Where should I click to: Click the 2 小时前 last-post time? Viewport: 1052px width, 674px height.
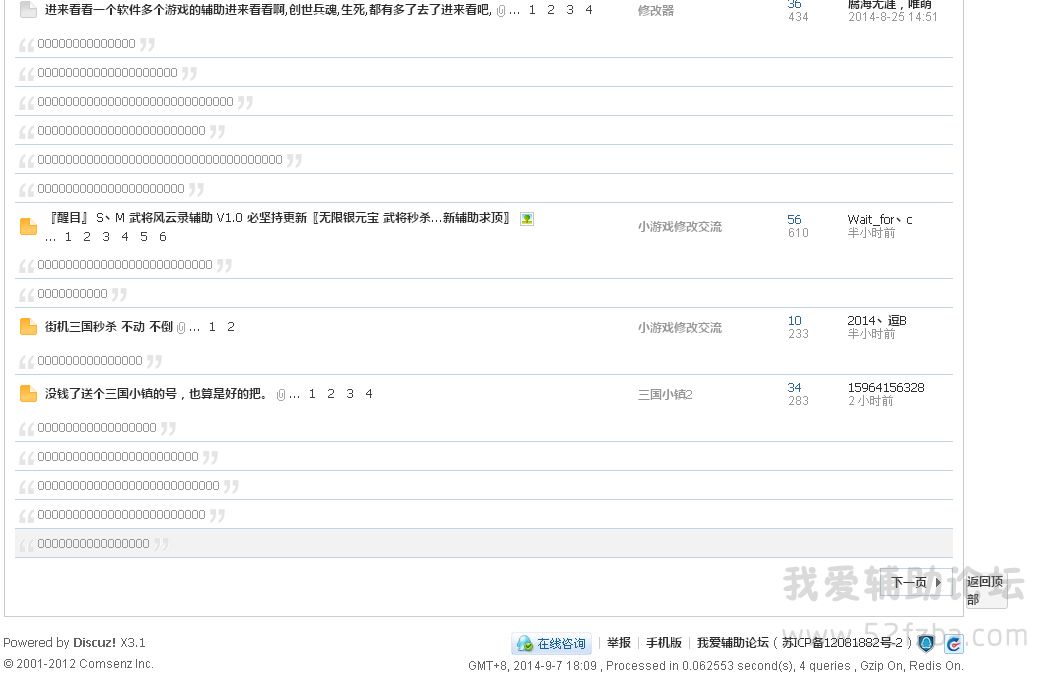871,401
